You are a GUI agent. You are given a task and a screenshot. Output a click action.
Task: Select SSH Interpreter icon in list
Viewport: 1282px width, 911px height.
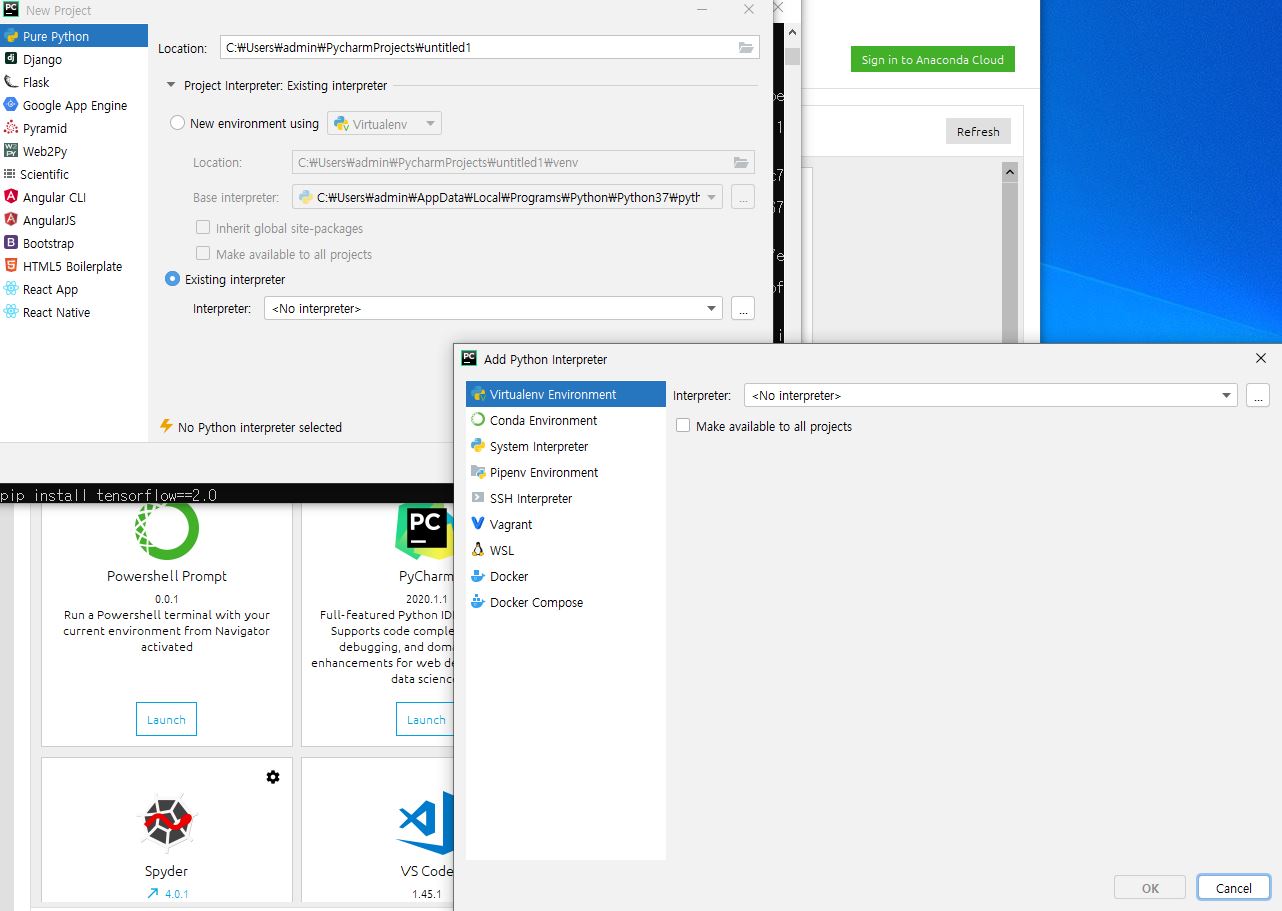[x=479, y=498]
